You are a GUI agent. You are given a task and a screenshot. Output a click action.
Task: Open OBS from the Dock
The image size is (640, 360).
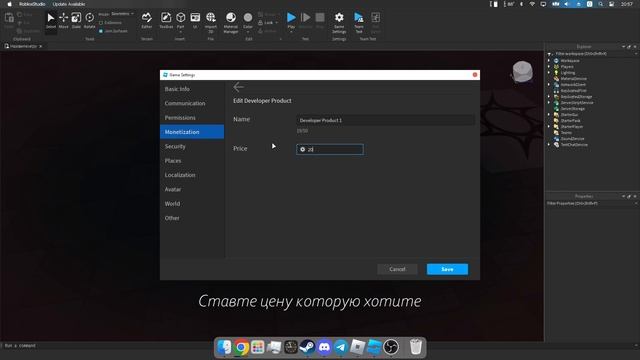click(391, 347)
